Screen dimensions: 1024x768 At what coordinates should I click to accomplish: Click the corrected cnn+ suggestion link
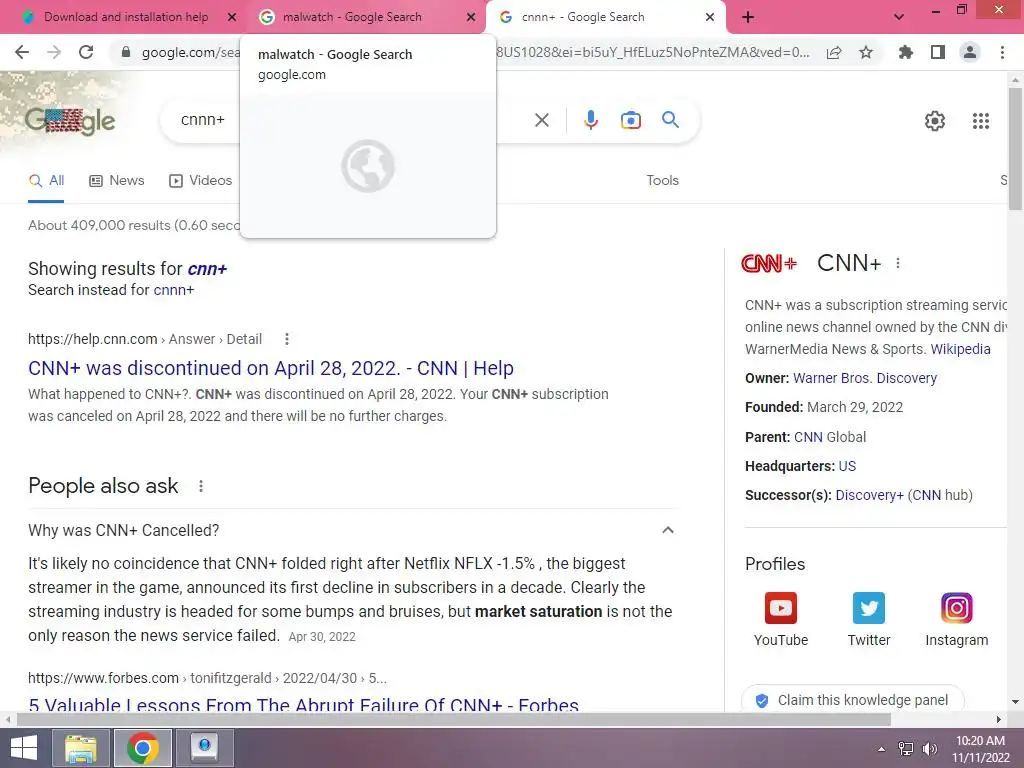pos(207,268)
